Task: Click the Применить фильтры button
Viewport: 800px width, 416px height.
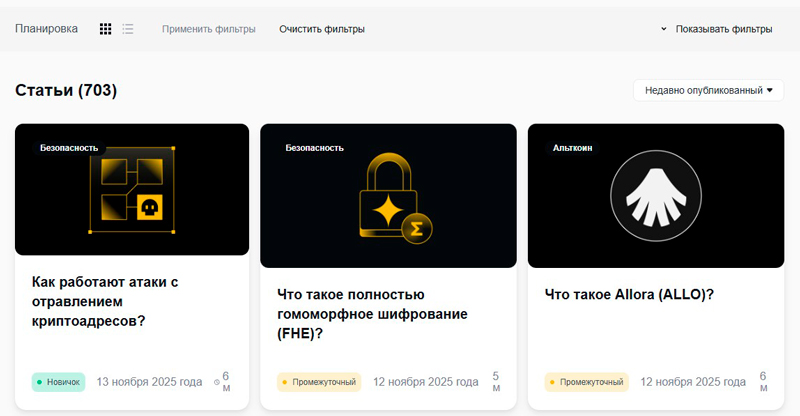Action: 208,29
